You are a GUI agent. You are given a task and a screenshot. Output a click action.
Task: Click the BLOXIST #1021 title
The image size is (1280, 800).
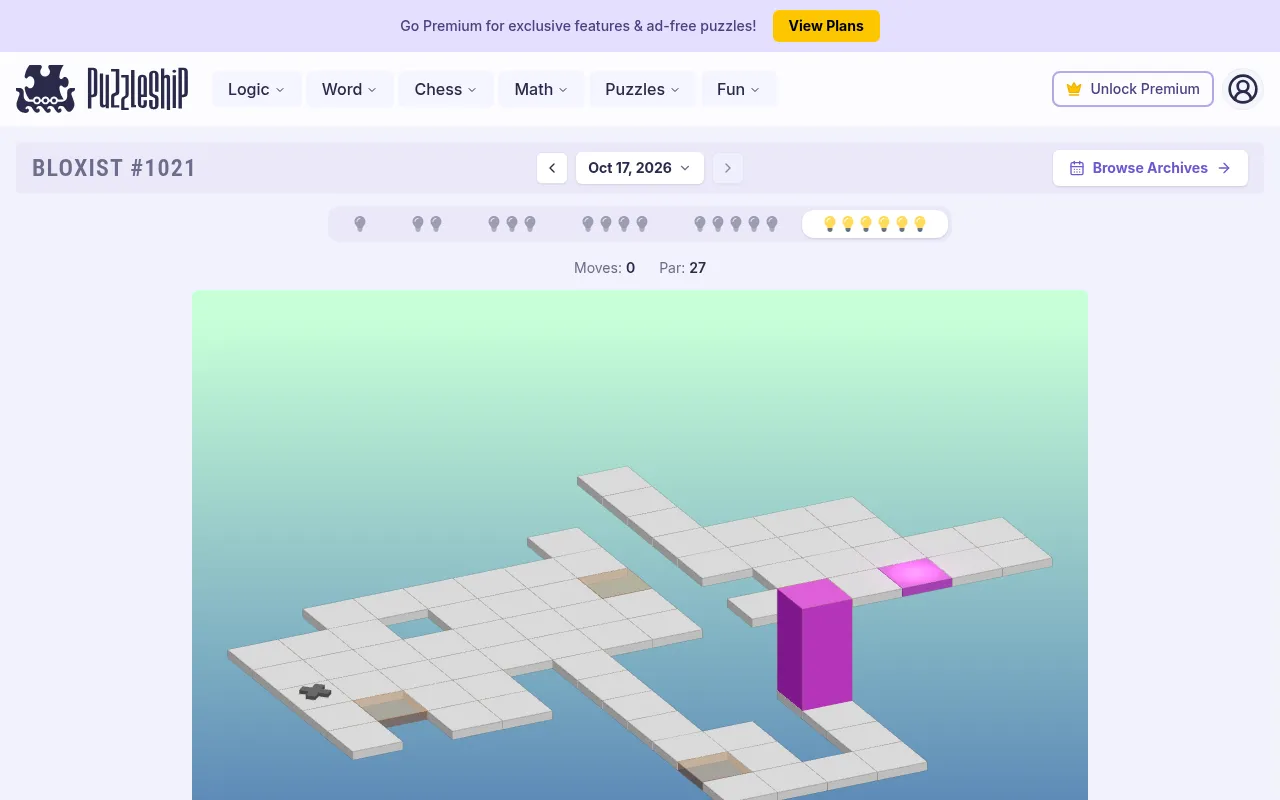[x=114, y=168]
